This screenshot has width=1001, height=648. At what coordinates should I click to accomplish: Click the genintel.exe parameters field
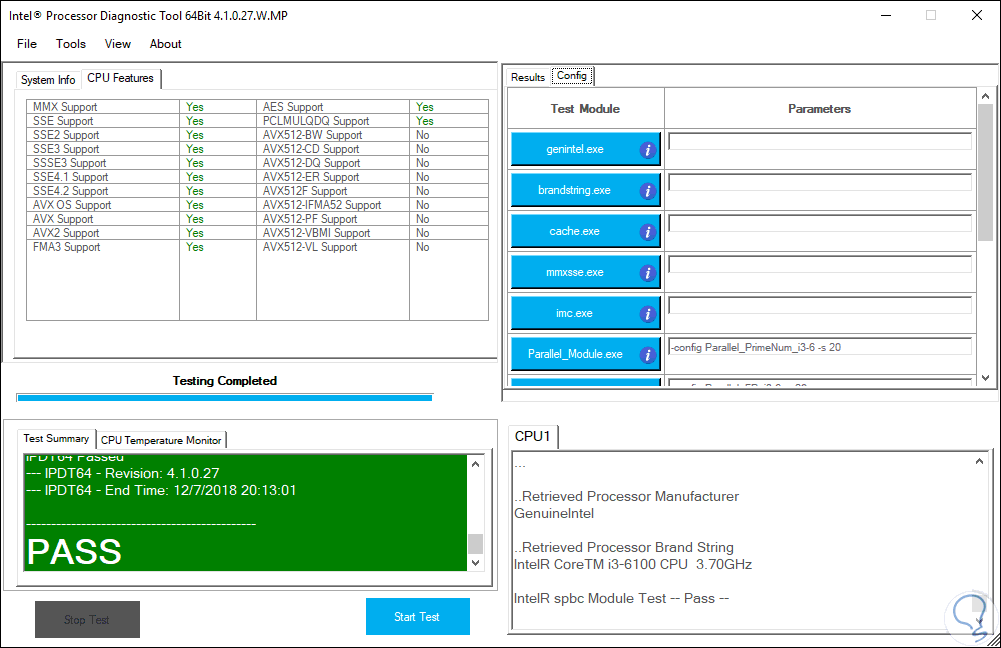(x=820, y=142)
